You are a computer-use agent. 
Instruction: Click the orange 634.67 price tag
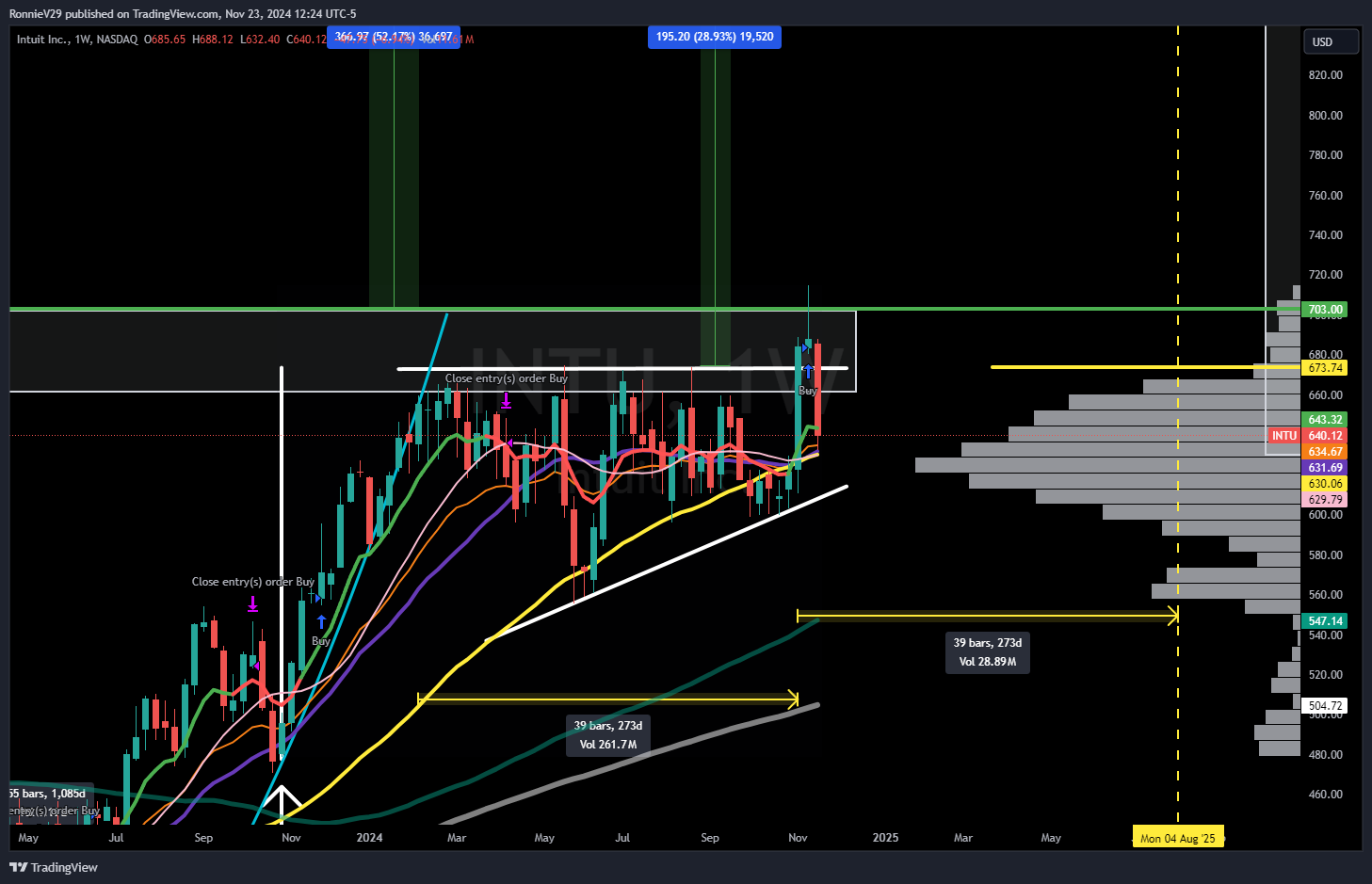pyautogui.click(x=1324, y=452)
